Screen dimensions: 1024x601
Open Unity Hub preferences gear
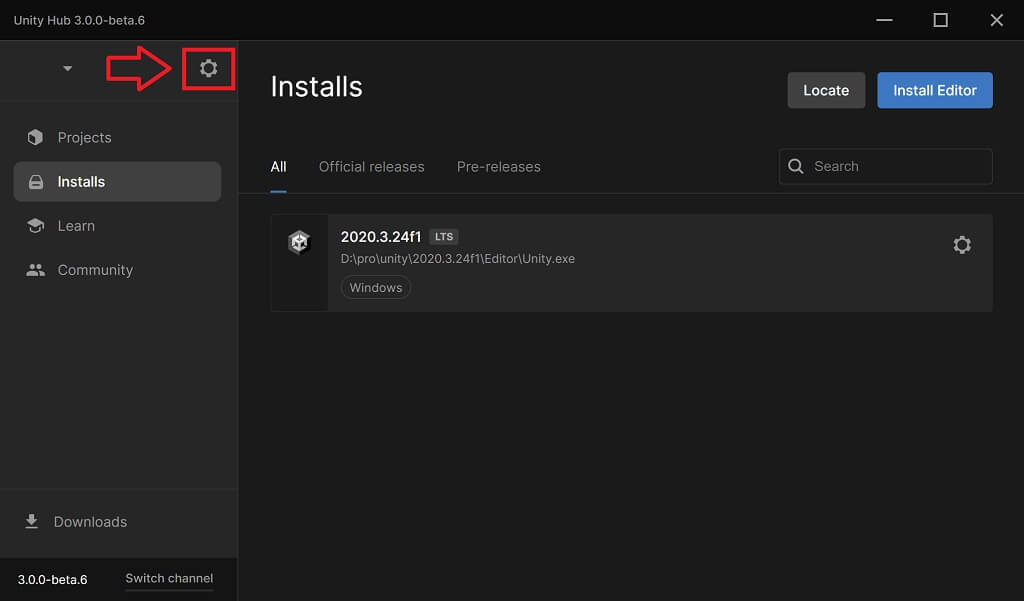(x=208, y=68)
